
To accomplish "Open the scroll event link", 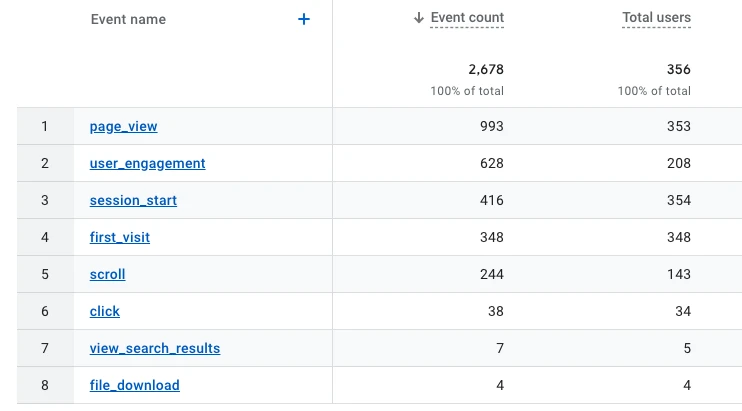I will tap(107, 275).
